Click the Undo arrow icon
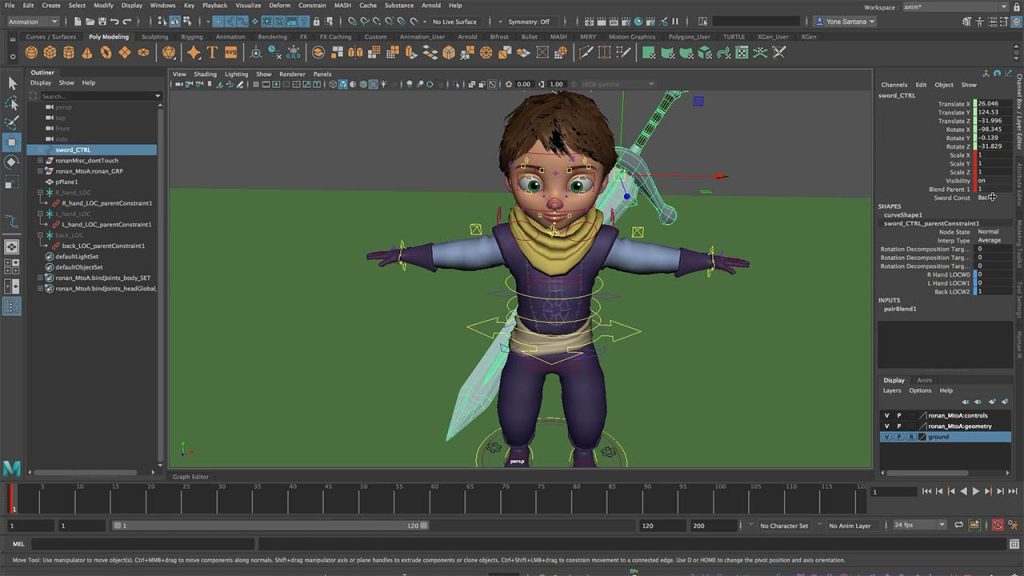 (x=115, y=22)
